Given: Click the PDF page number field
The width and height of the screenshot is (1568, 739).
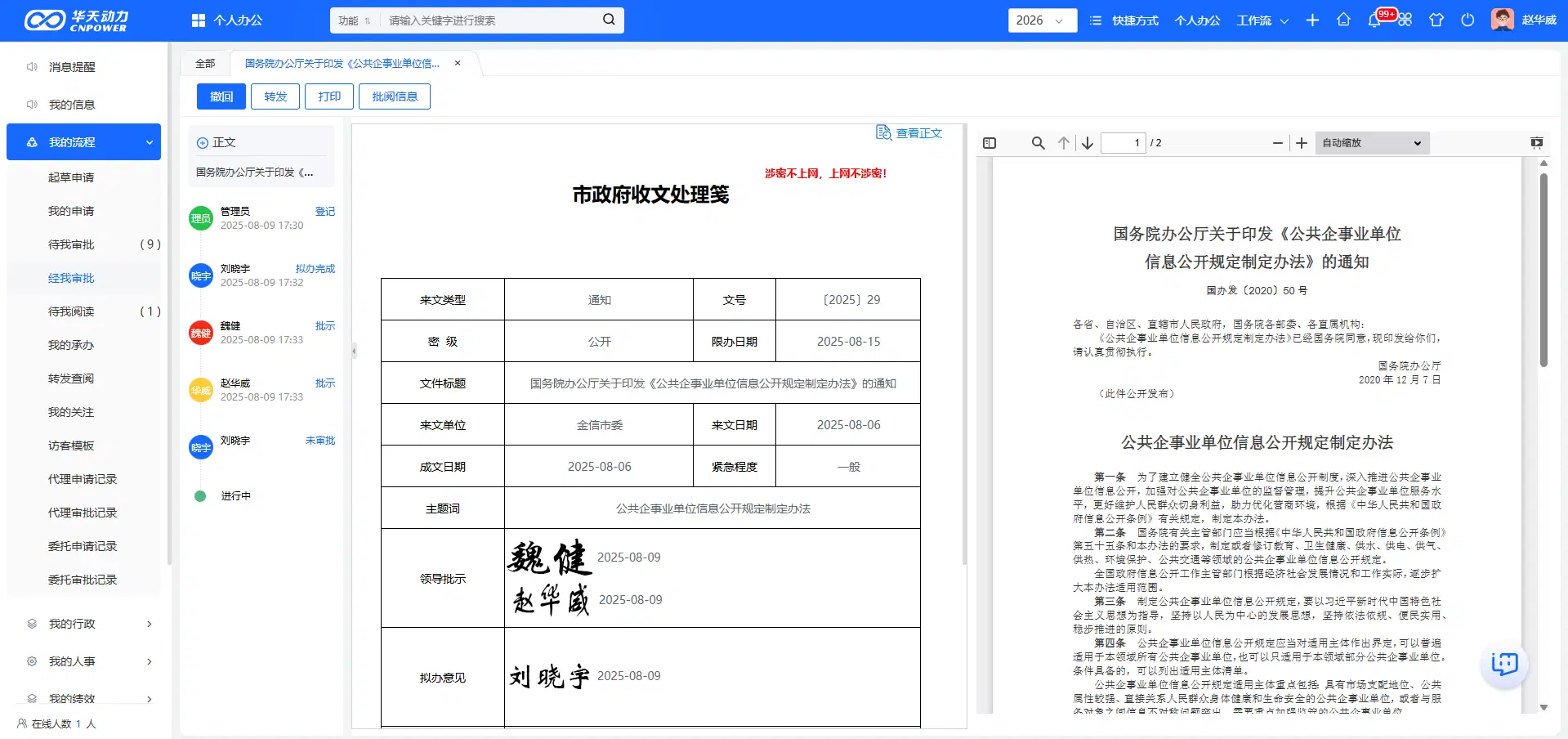Looking at the screenshot, I should point(1123,143).
